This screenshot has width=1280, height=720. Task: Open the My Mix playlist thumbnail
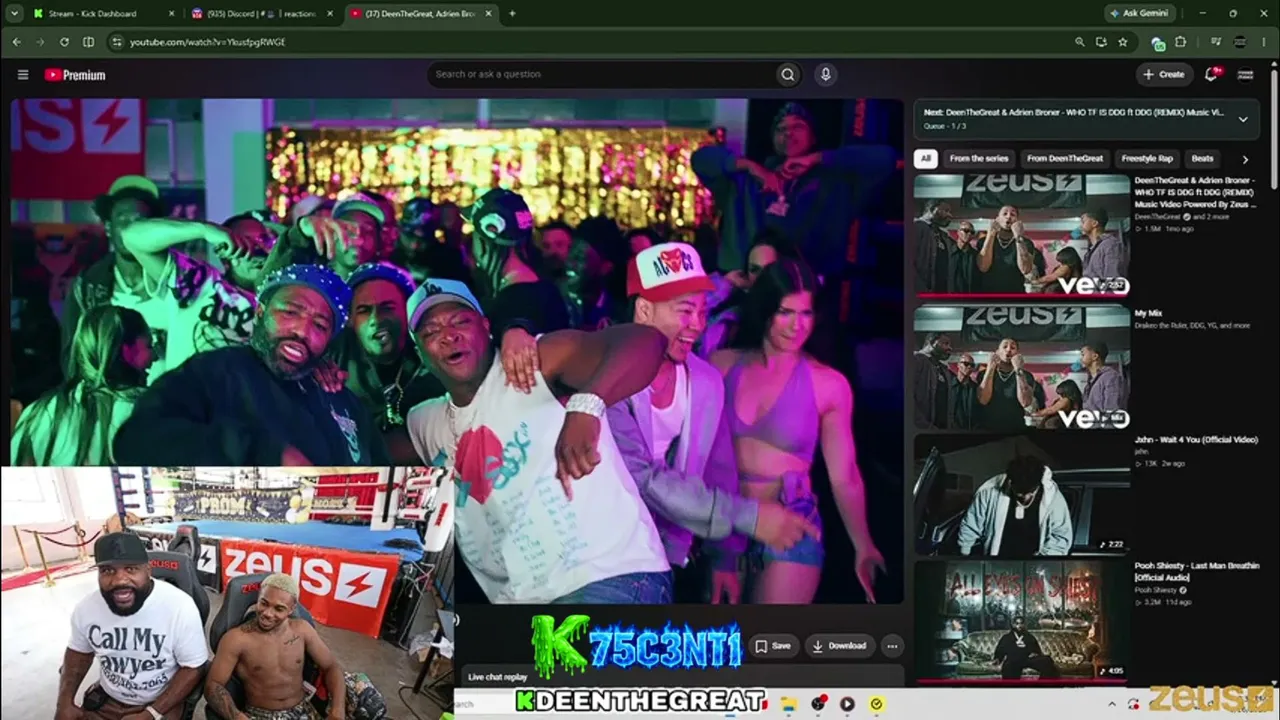[x=1022, y=367]
